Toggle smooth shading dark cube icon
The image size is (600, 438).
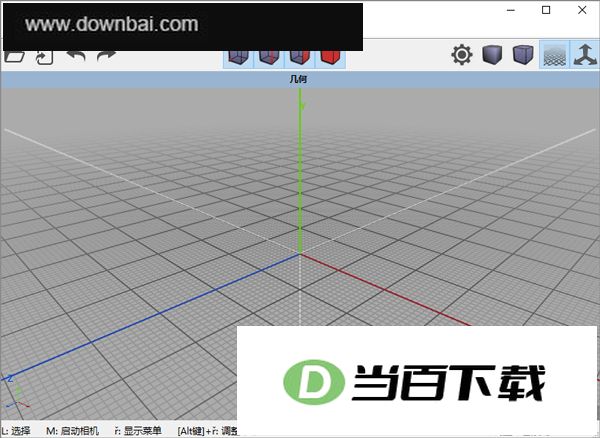click(492, 55)
